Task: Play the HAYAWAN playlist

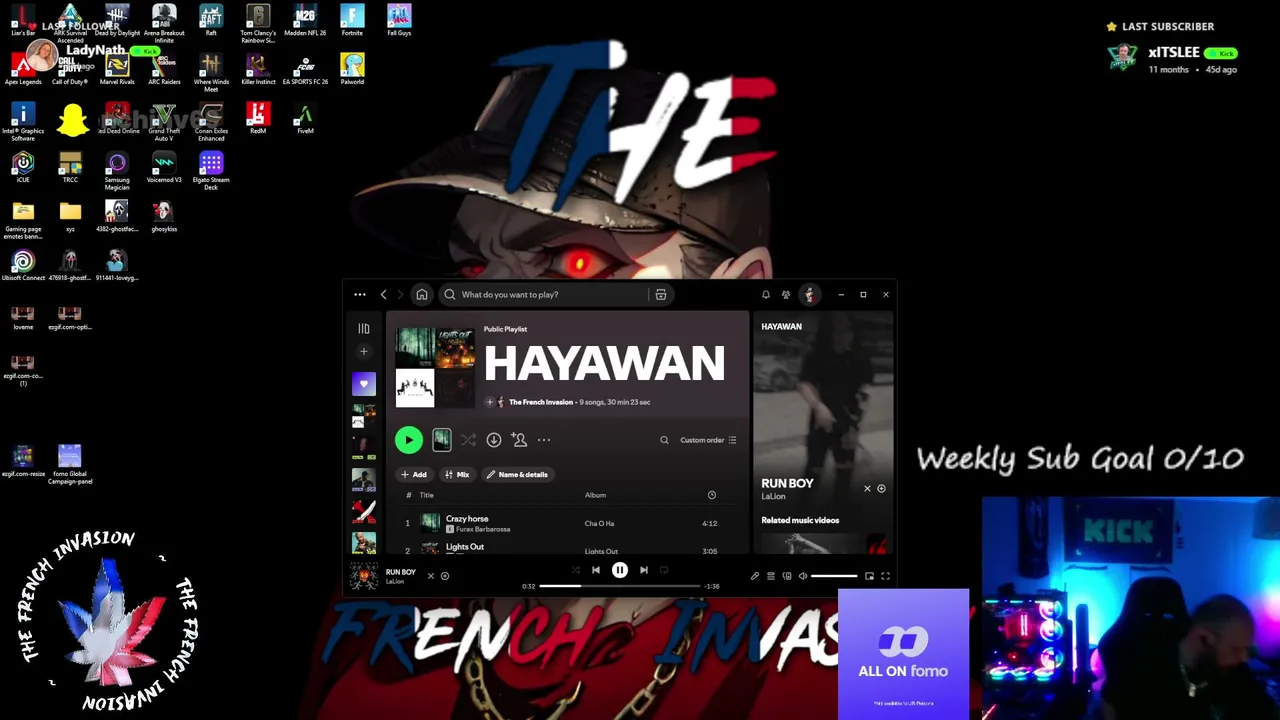Action: pyautogui.click(x=408, y=440)
